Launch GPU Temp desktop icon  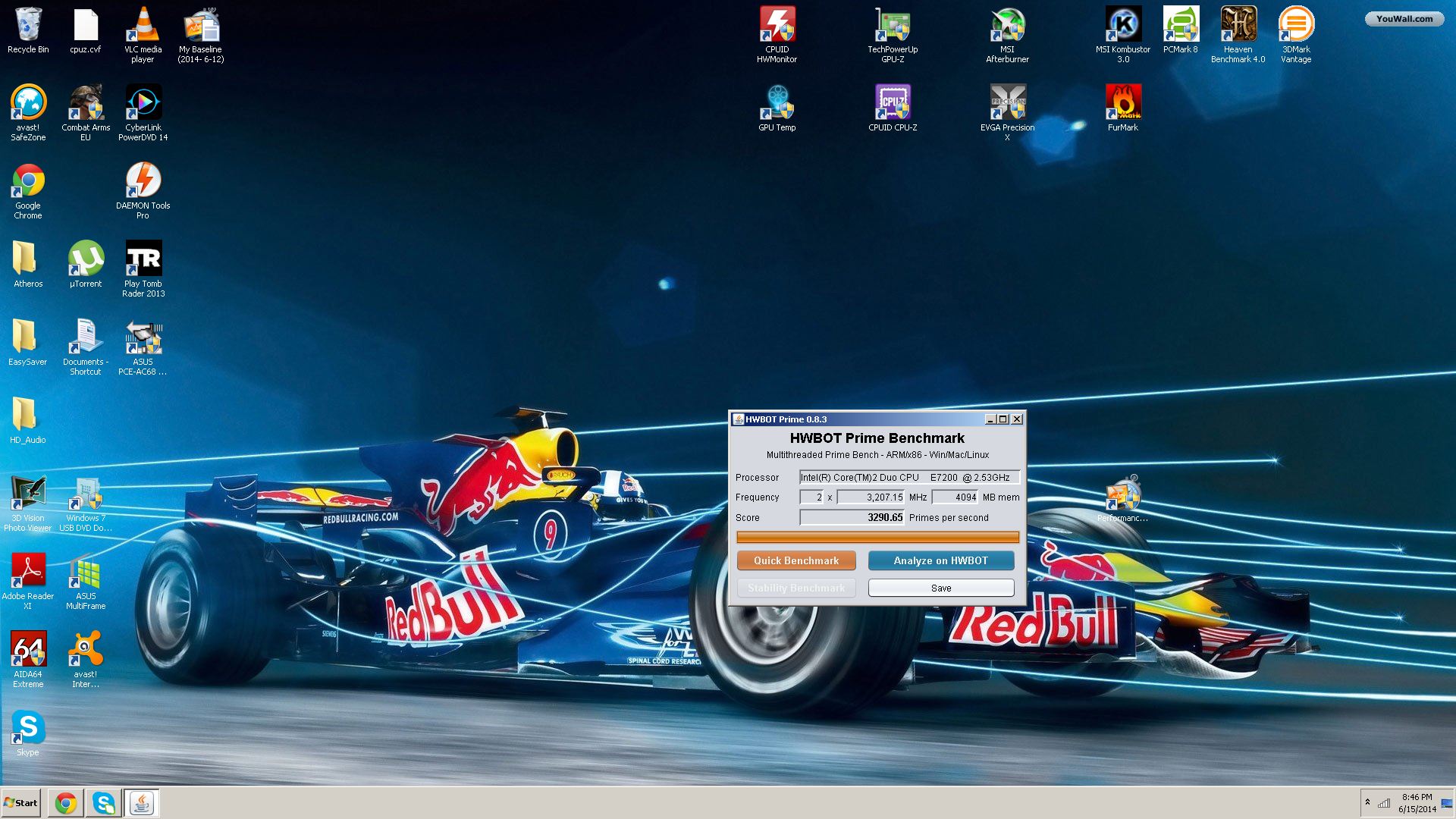[777, 108]
